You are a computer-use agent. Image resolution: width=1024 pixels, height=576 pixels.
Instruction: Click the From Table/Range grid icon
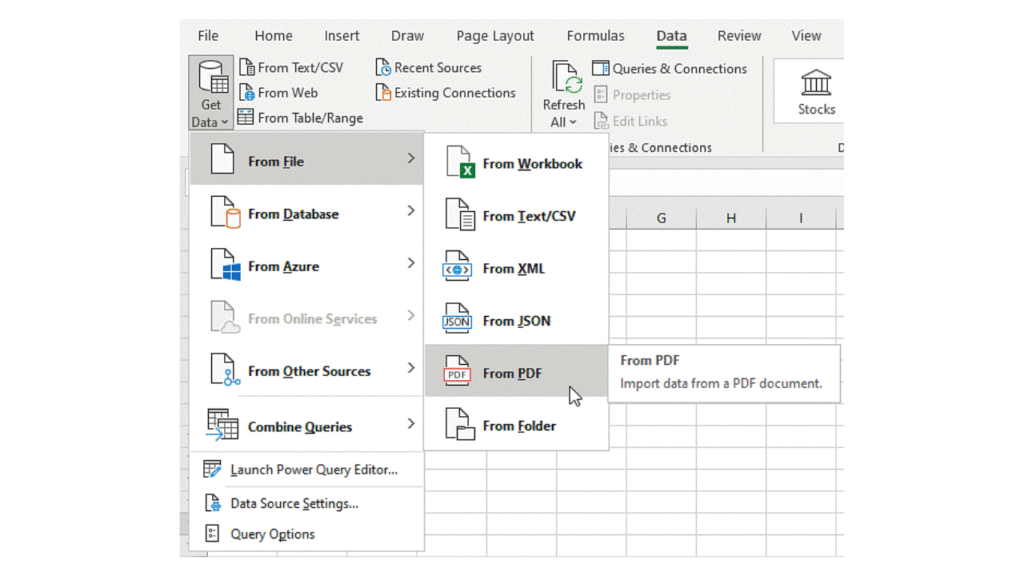(246, 118)
